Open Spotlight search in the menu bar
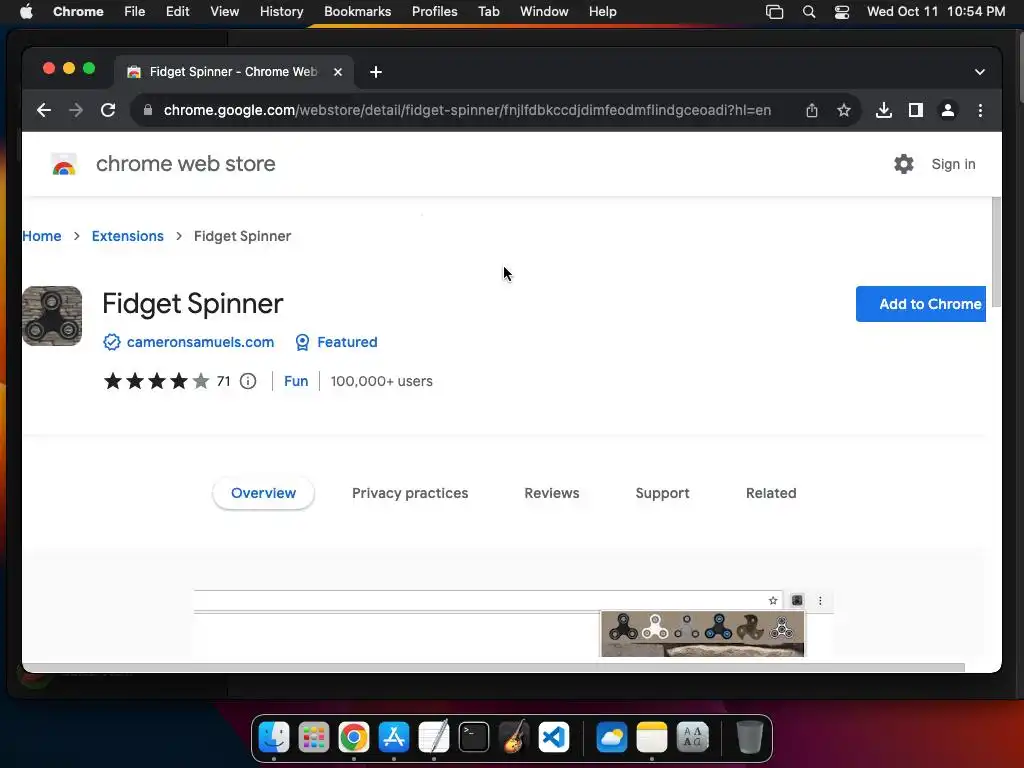 click(808, 12)
